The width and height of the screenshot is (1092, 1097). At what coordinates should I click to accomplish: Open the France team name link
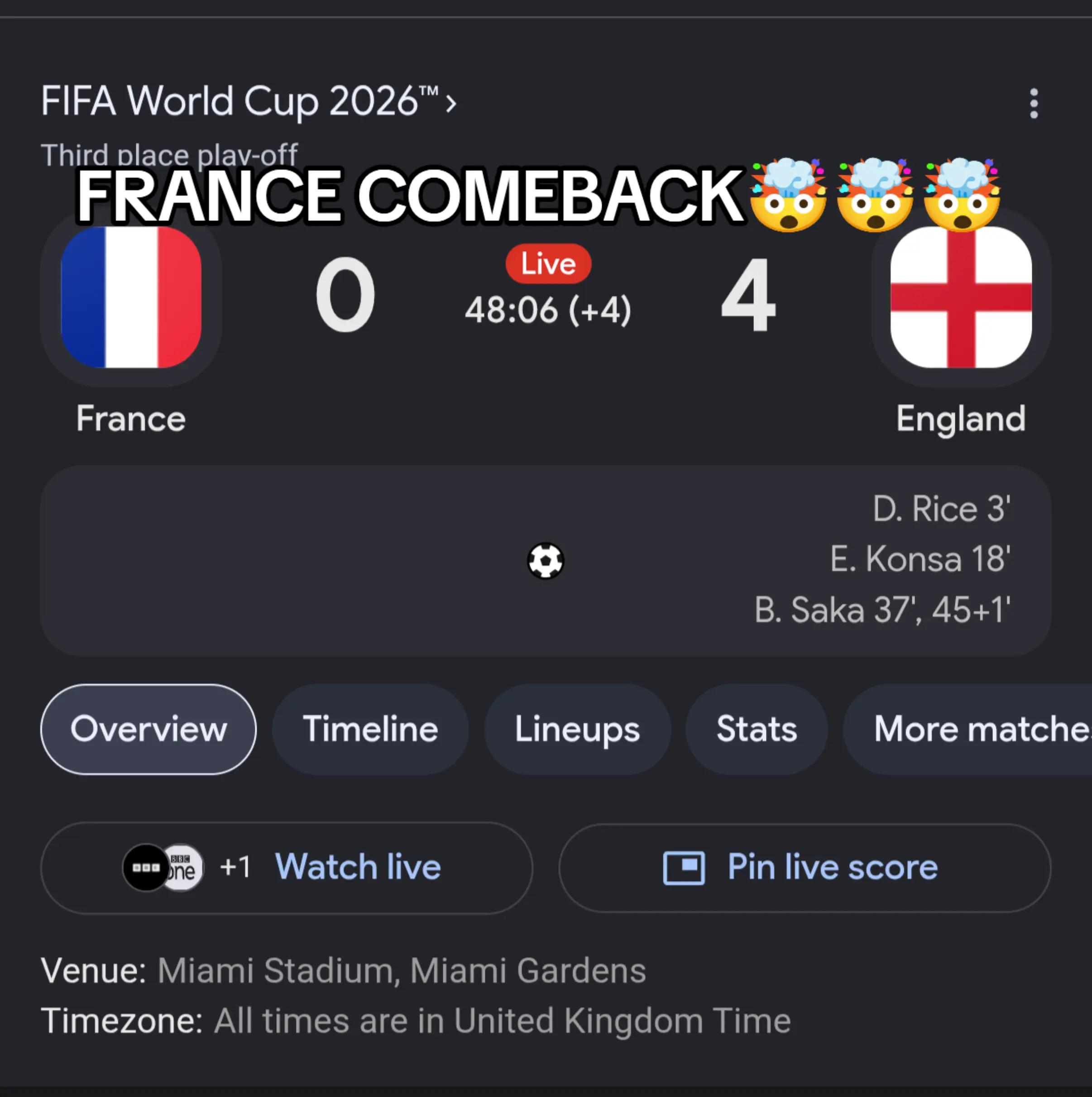point(131,419)
